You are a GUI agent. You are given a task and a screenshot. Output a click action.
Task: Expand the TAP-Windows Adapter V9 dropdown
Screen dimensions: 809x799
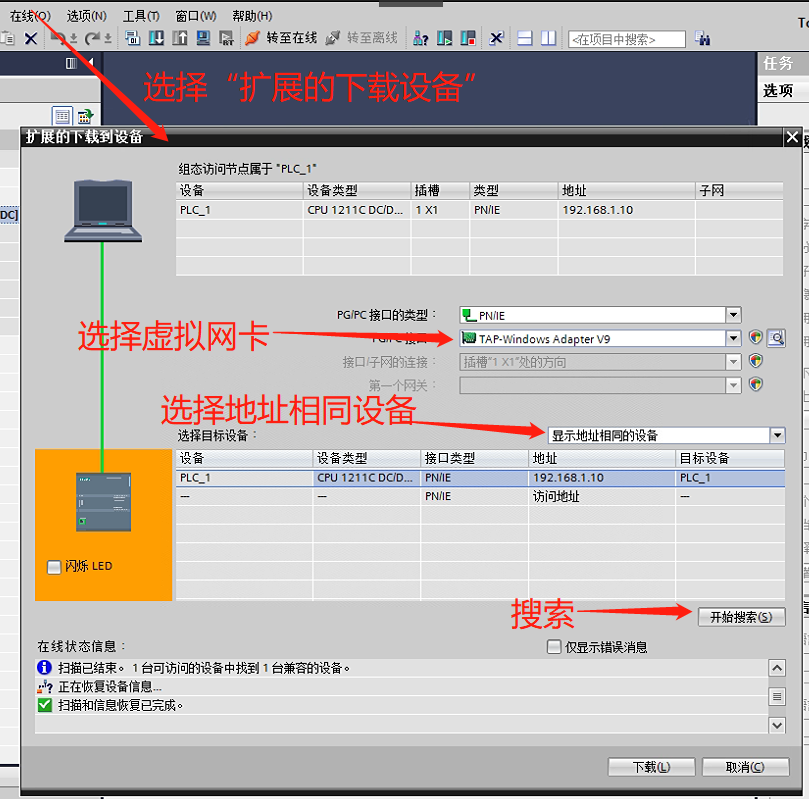pos(734,339)
